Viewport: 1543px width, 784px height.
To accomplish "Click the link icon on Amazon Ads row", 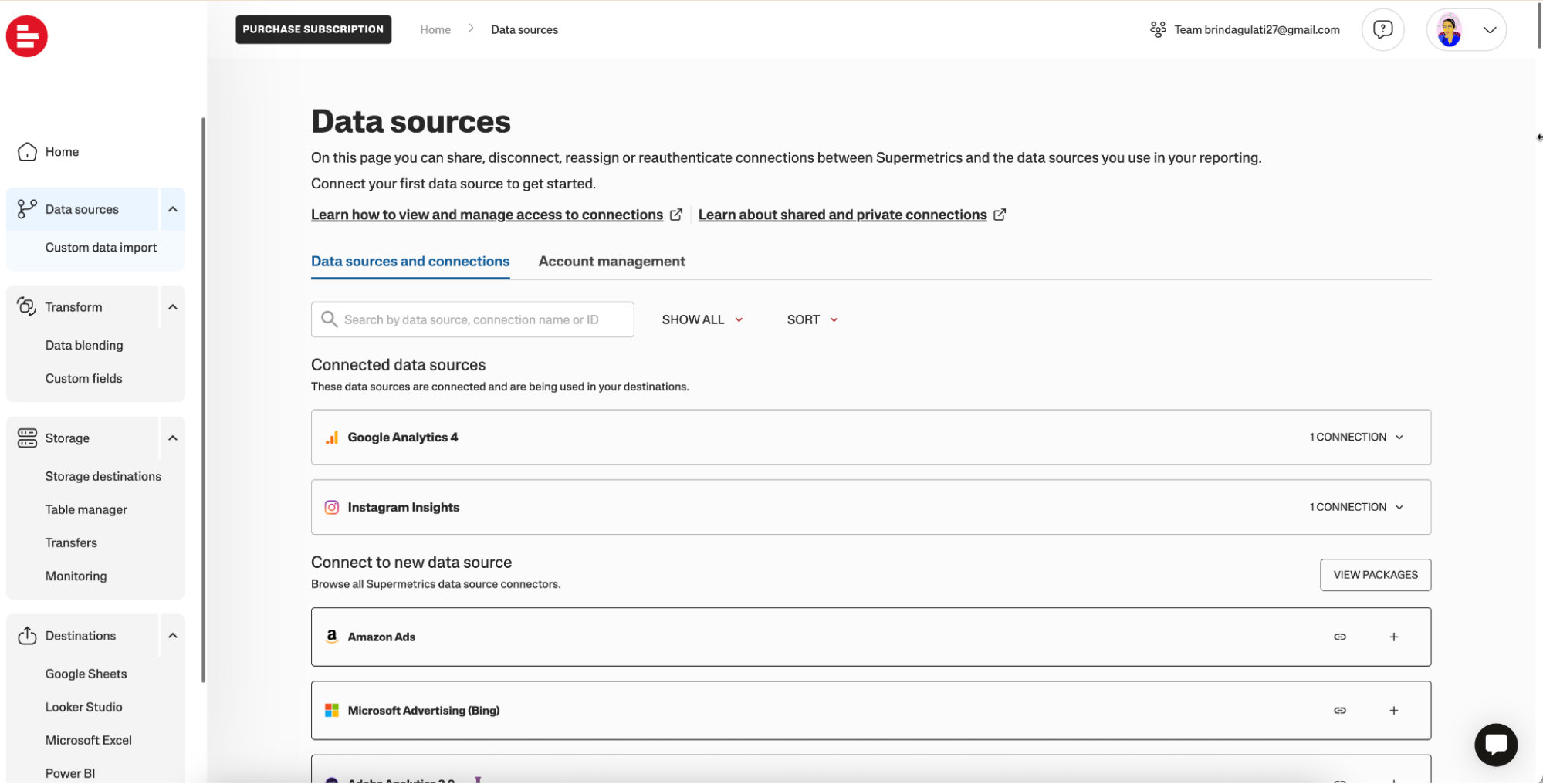I will (x=1340, y=637).
